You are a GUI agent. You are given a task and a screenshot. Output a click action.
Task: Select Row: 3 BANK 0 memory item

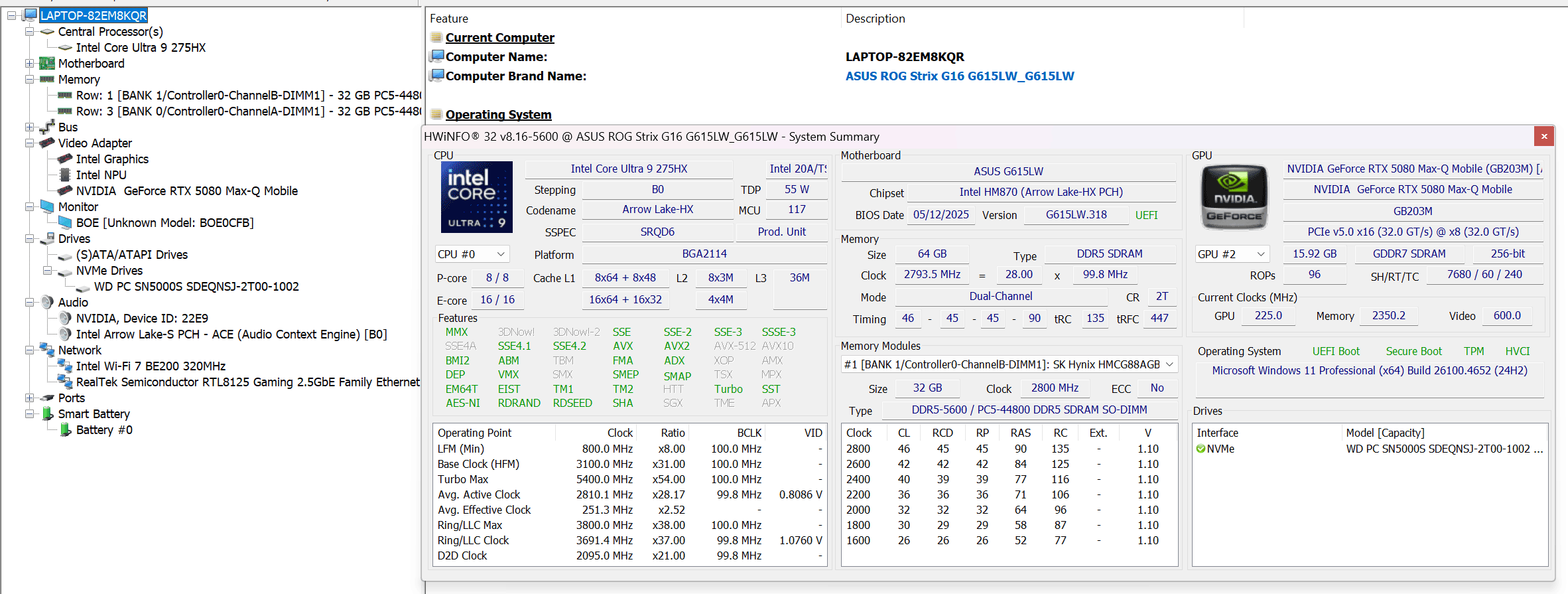coord(248,111)
